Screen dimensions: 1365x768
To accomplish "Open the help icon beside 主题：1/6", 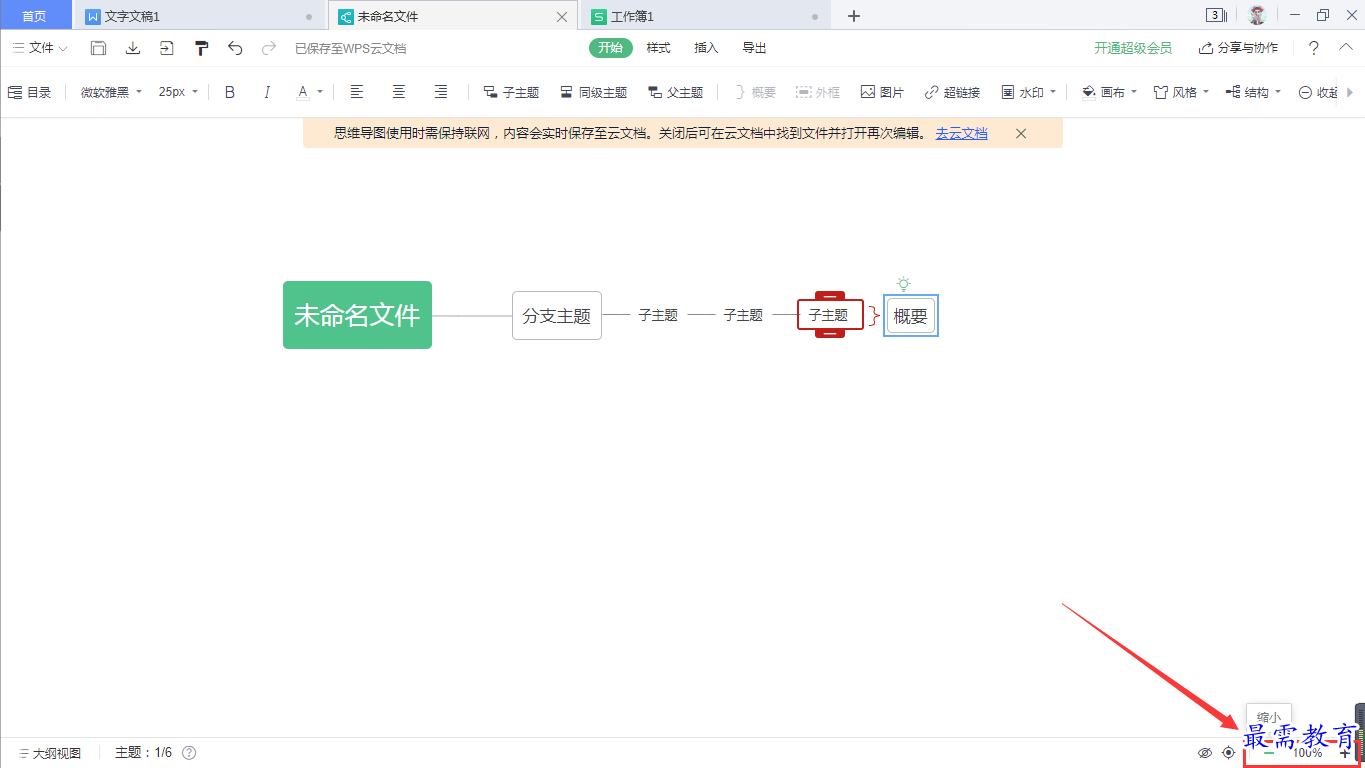I will (189, 753).
